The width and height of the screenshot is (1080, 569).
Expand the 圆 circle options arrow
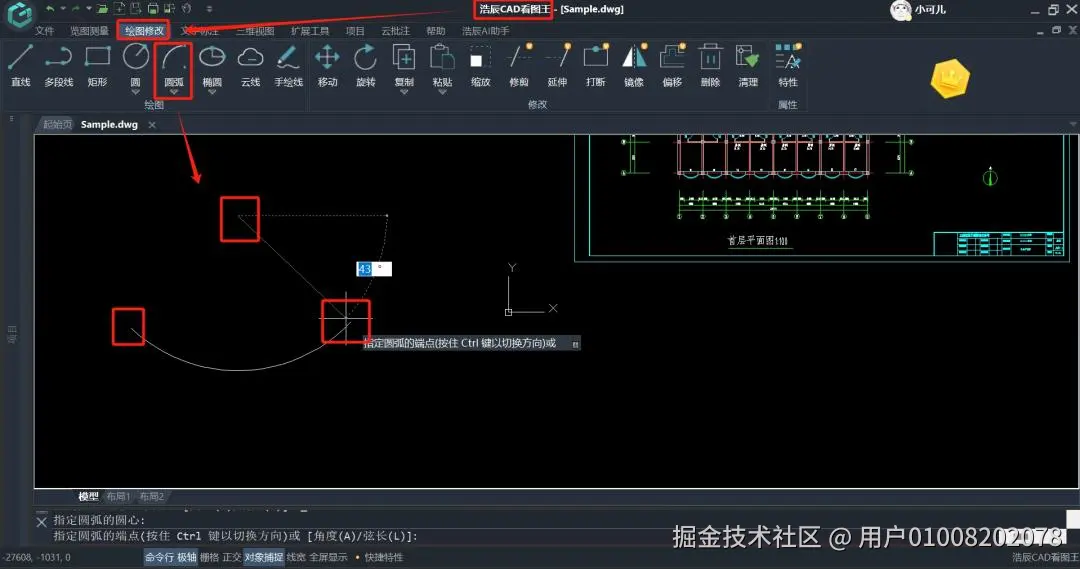click(136, 92)
